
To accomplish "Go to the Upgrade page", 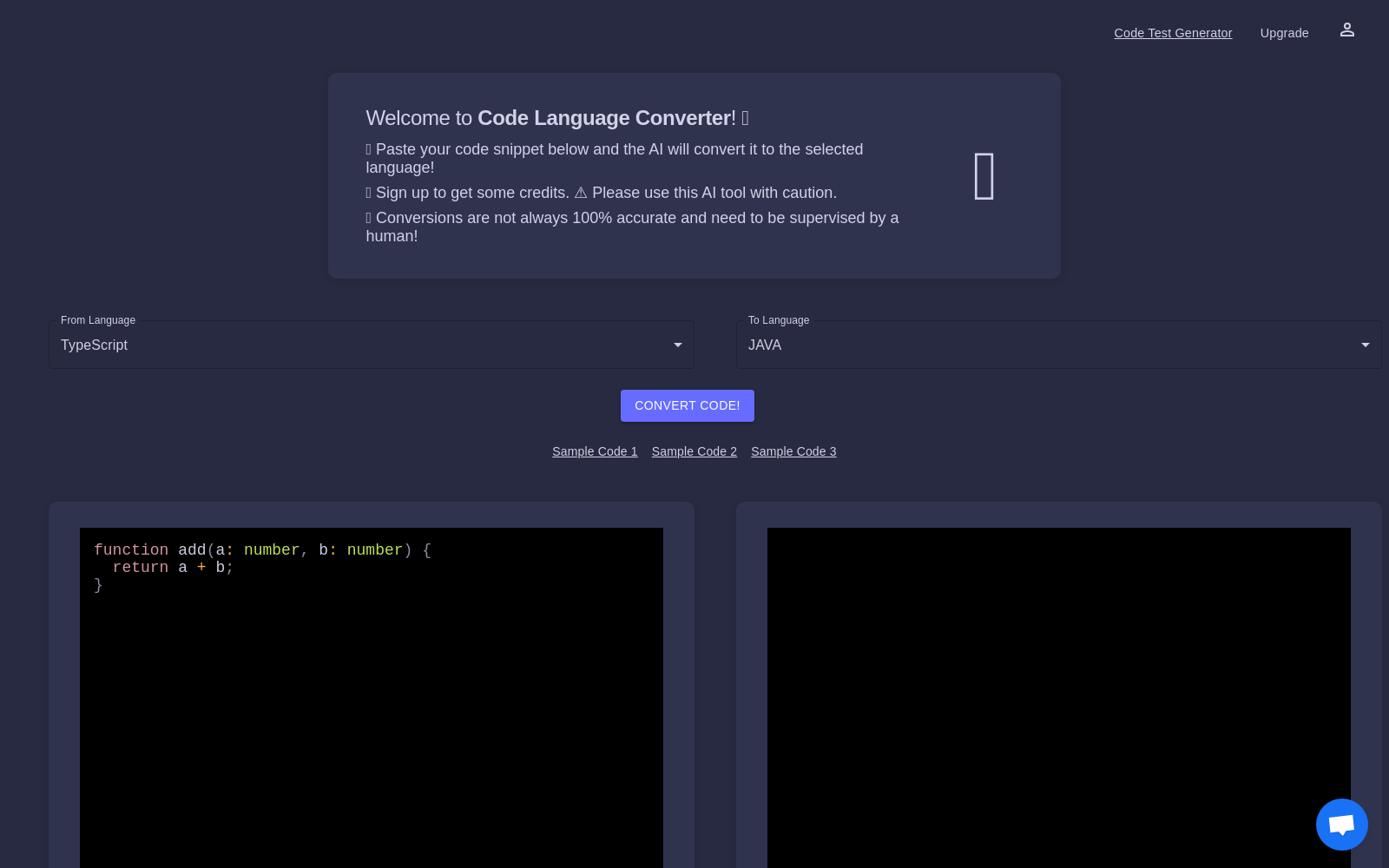I will [x=1284, y=33].
